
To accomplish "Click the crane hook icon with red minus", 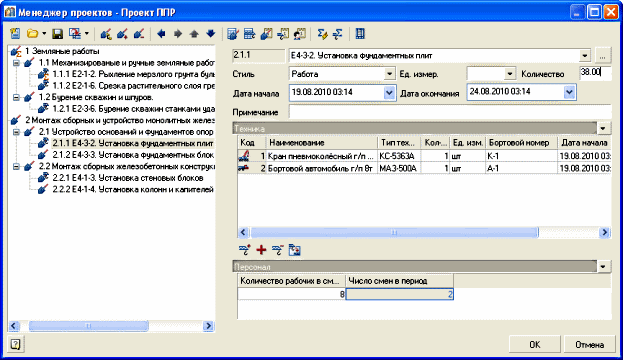I will 277,250.
